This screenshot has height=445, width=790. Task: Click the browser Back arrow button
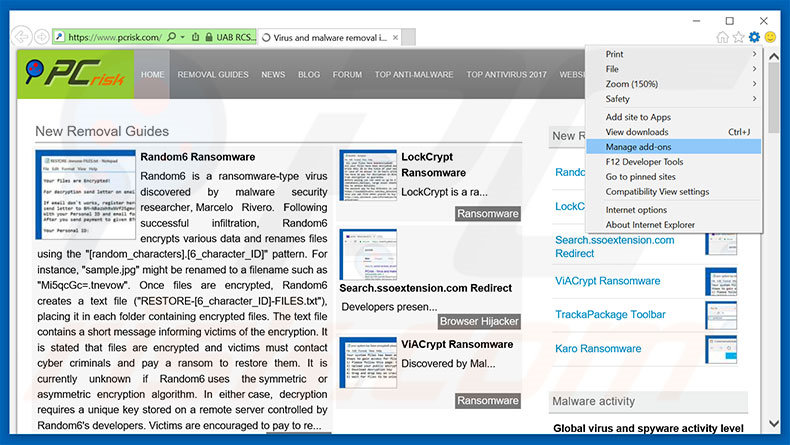pos(21,37)
